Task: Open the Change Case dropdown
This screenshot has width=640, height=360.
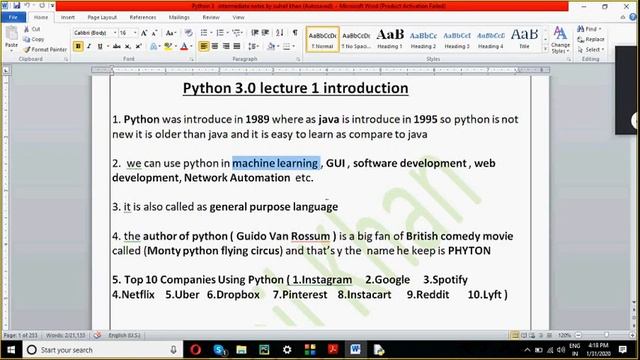Action: [171, 33]
